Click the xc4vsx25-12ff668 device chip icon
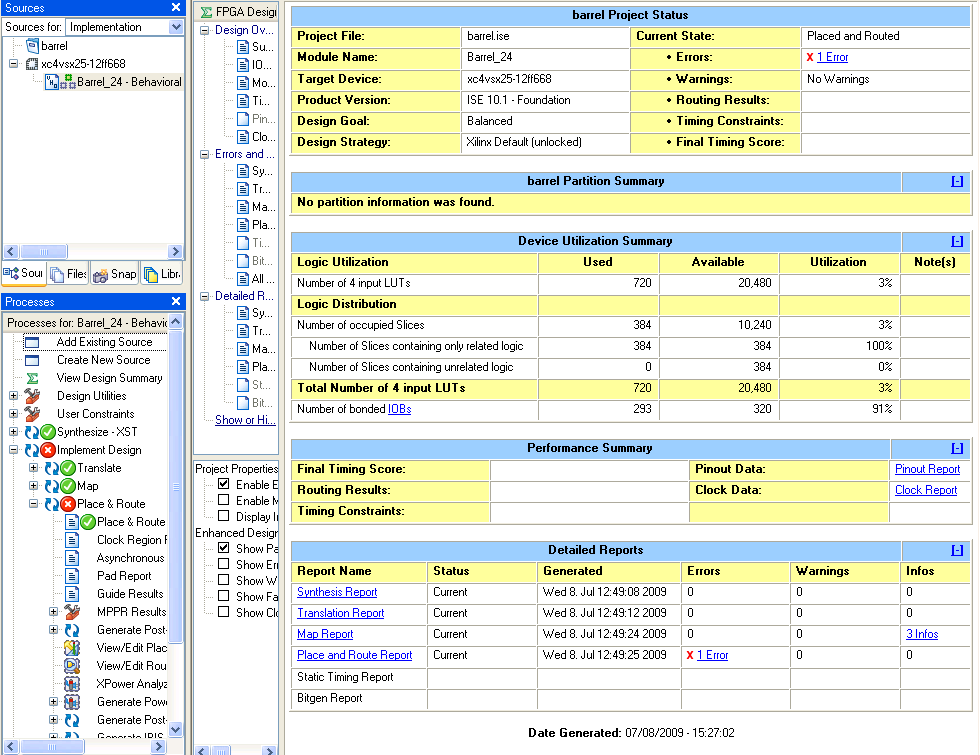The width and height of the screenshot is (980, 755). (32, 64)
